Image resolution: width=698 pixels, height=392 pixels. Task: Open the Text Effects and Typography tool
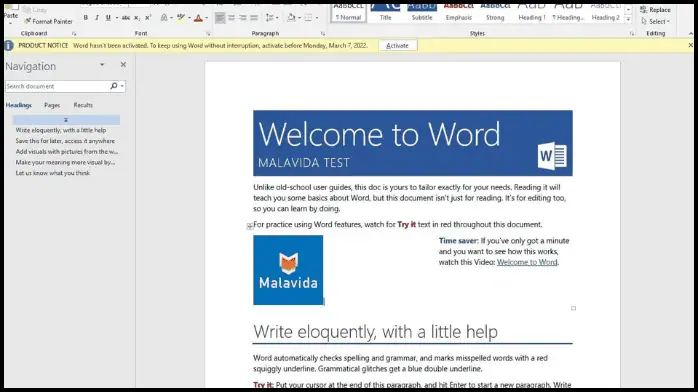[x=164, y=18]
